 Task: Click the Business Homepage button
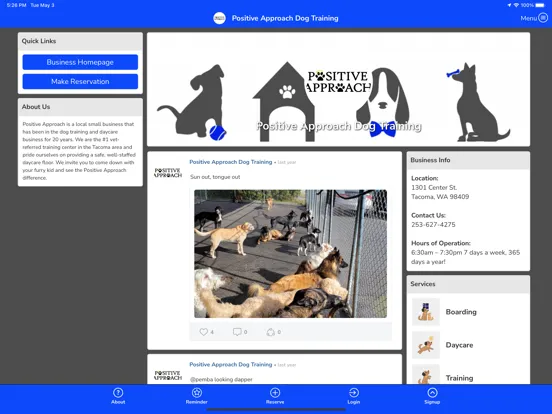(x=80, y=62)
